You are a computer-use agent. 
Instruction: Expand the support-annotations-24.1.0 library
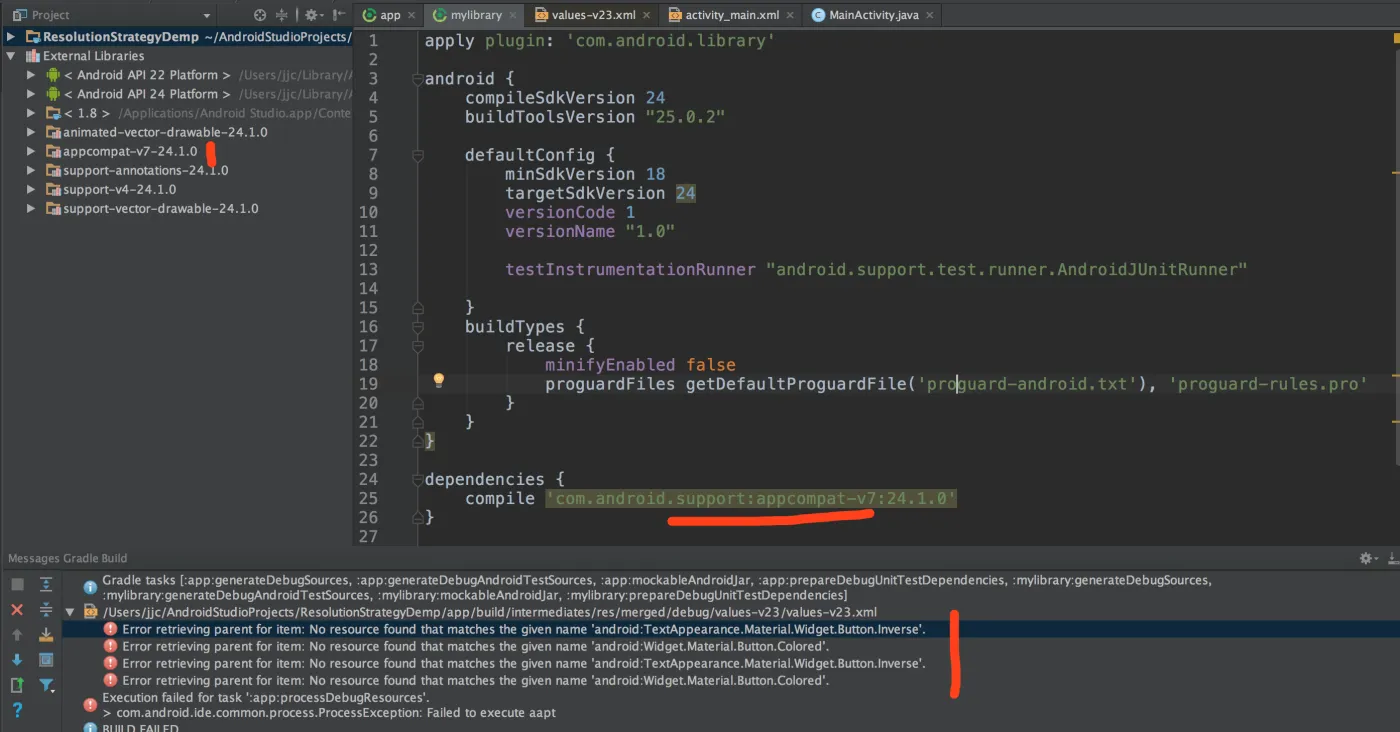coord(31,170)
